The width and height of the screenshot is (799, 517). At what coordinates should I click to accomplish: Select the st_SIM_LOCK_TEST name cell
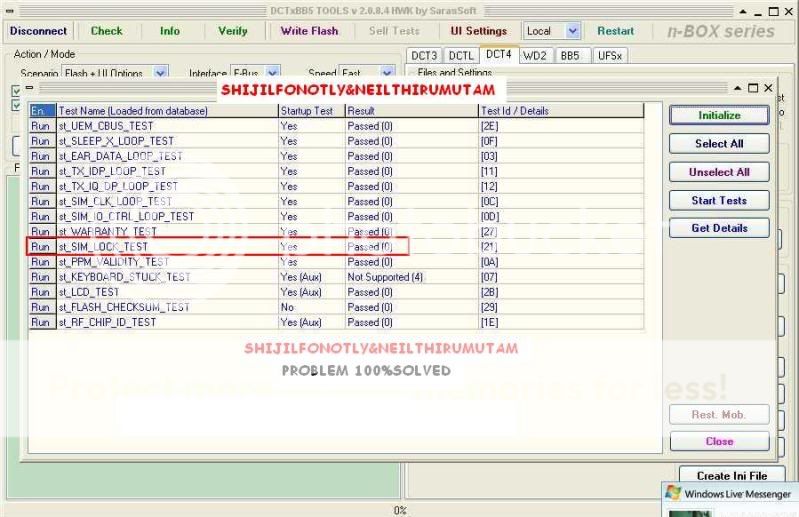pos(167,247)
